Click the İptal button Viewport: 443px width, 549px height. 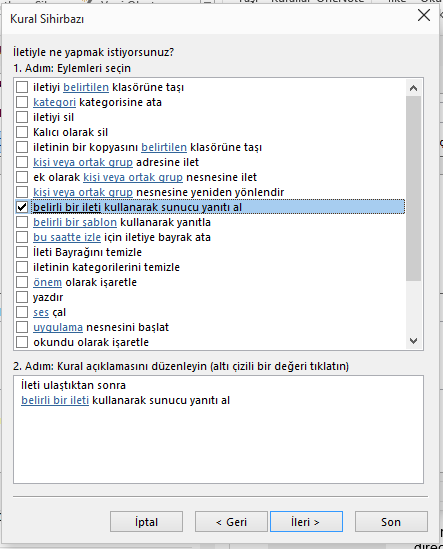[146, 522]
